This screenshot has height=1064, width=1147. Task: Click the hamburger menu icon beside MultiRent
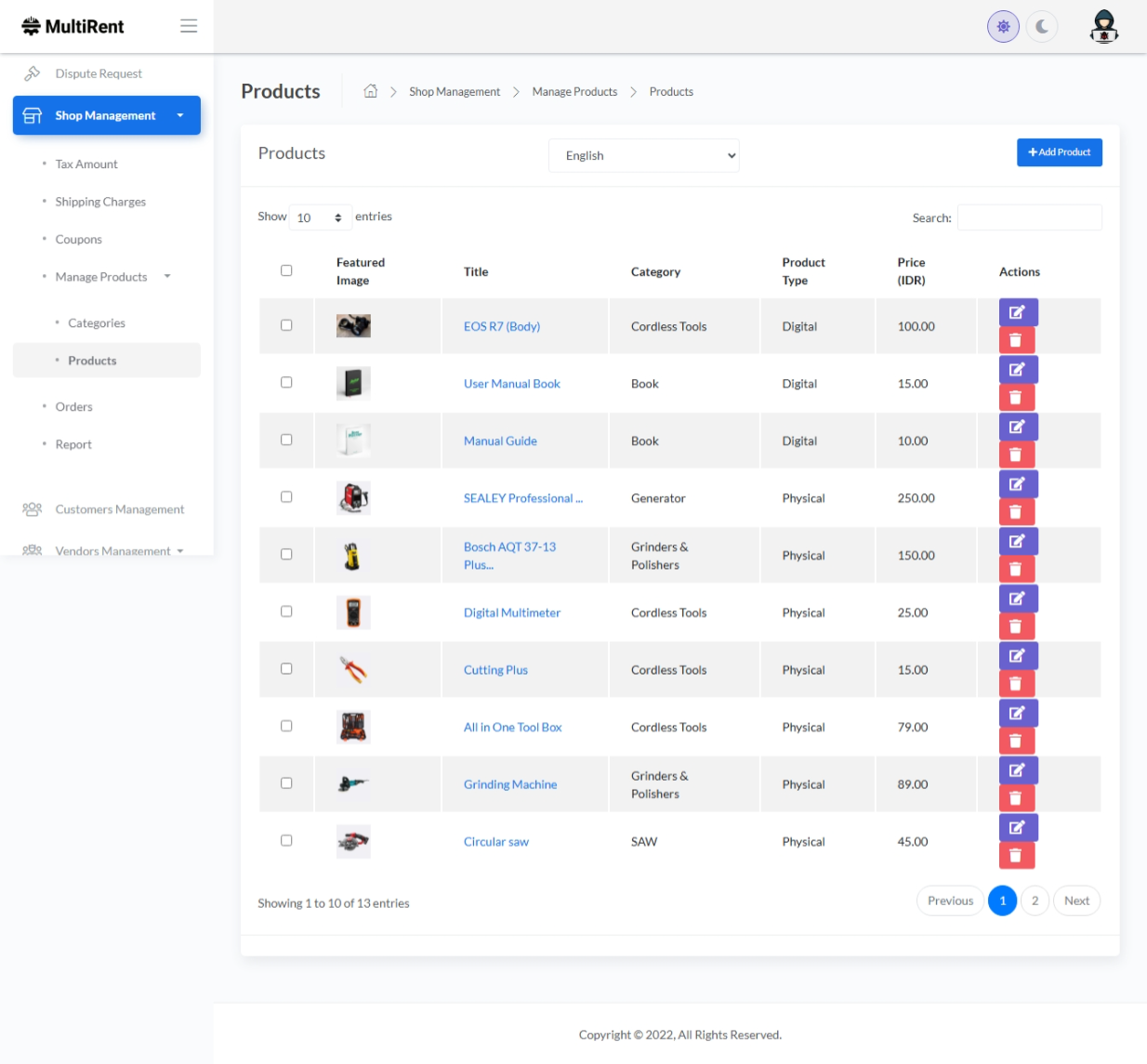pos(189,26)
